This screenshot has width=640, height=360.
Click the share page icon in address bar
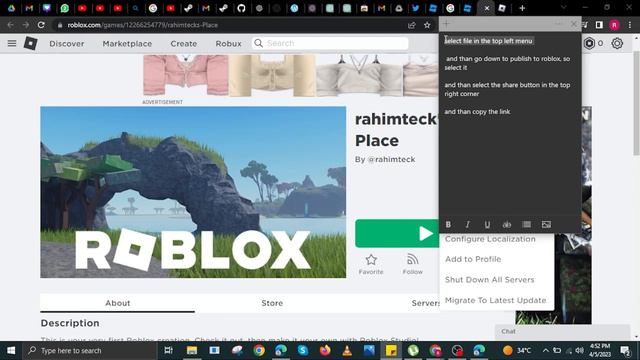coord(411,25)
